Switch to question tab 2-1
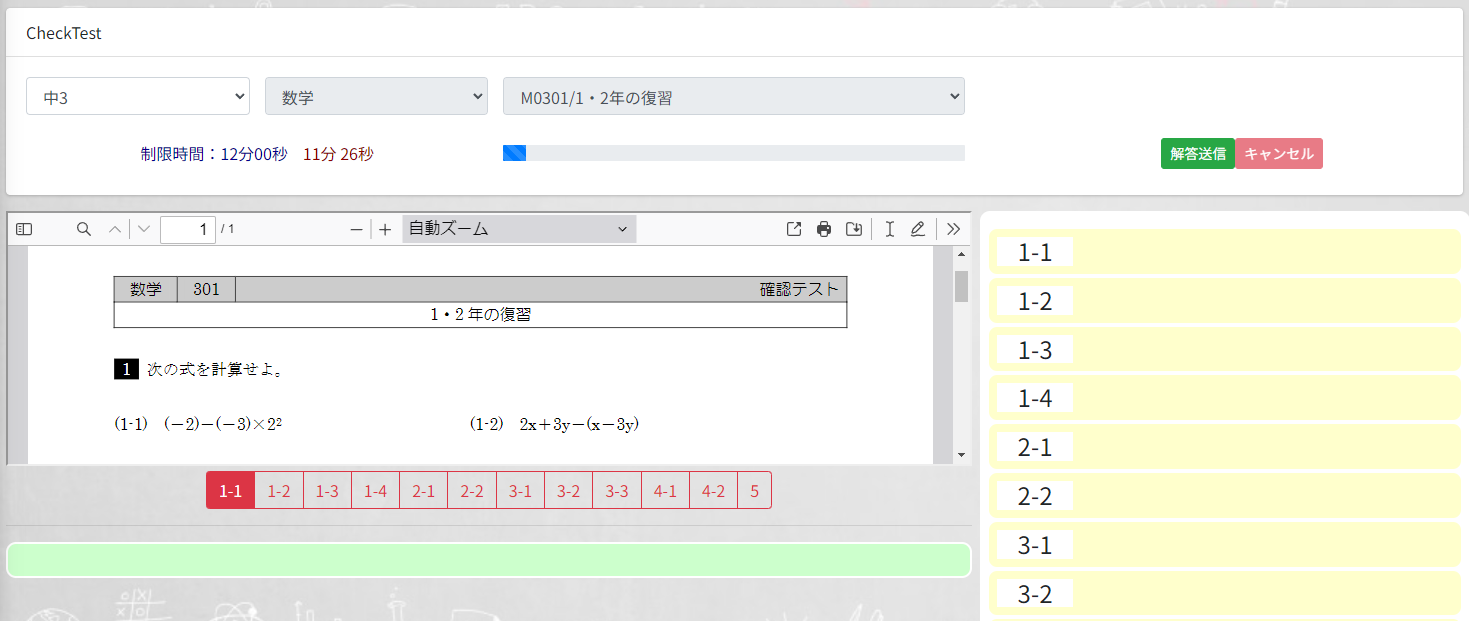 point(422,490)
